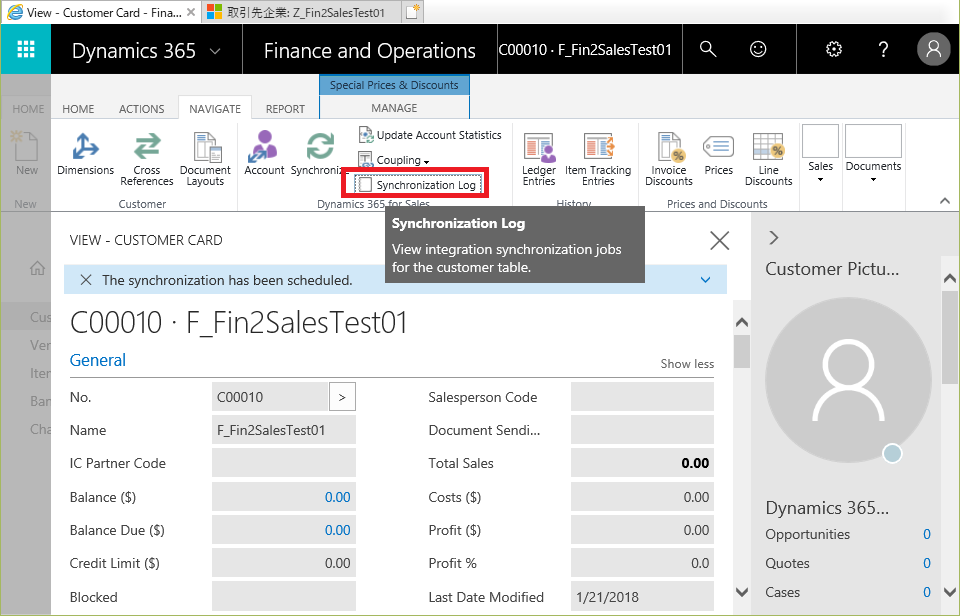Collapse the FactBox pane chevron
The height and width of the screenshot is (616, 960).
point(774,238)
